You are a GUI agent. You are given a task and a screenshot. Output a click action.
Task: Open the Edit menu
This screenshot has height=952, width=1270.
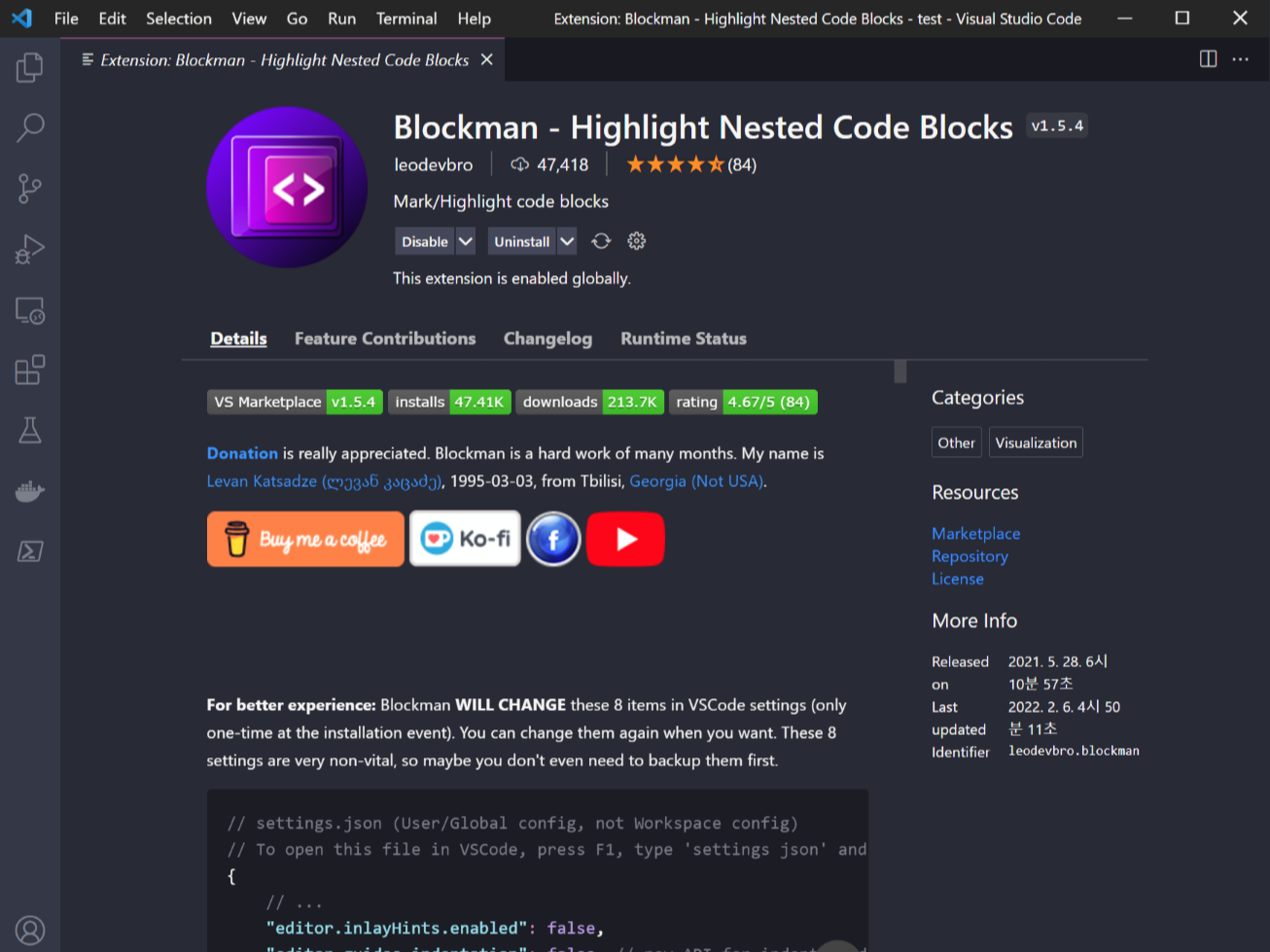click(x=112, y=18)
